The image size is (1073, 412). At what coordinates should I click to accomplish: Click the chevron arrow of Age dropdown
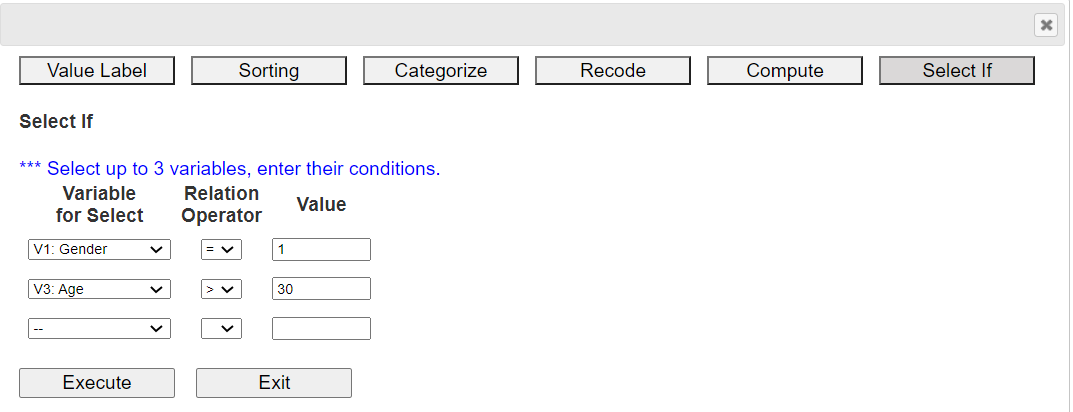click(156, 289)
